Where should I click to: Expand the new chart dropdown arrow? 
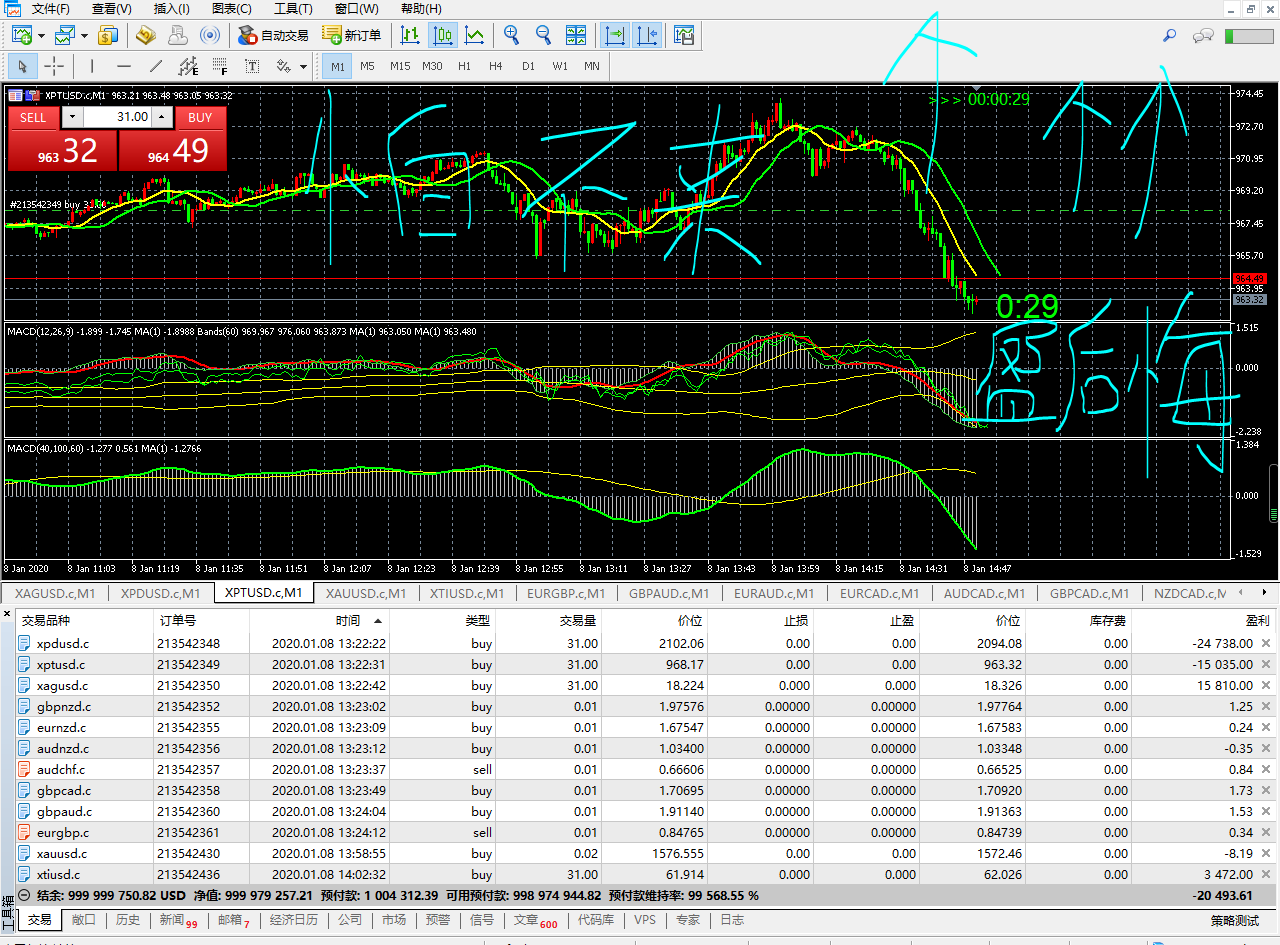41,36
